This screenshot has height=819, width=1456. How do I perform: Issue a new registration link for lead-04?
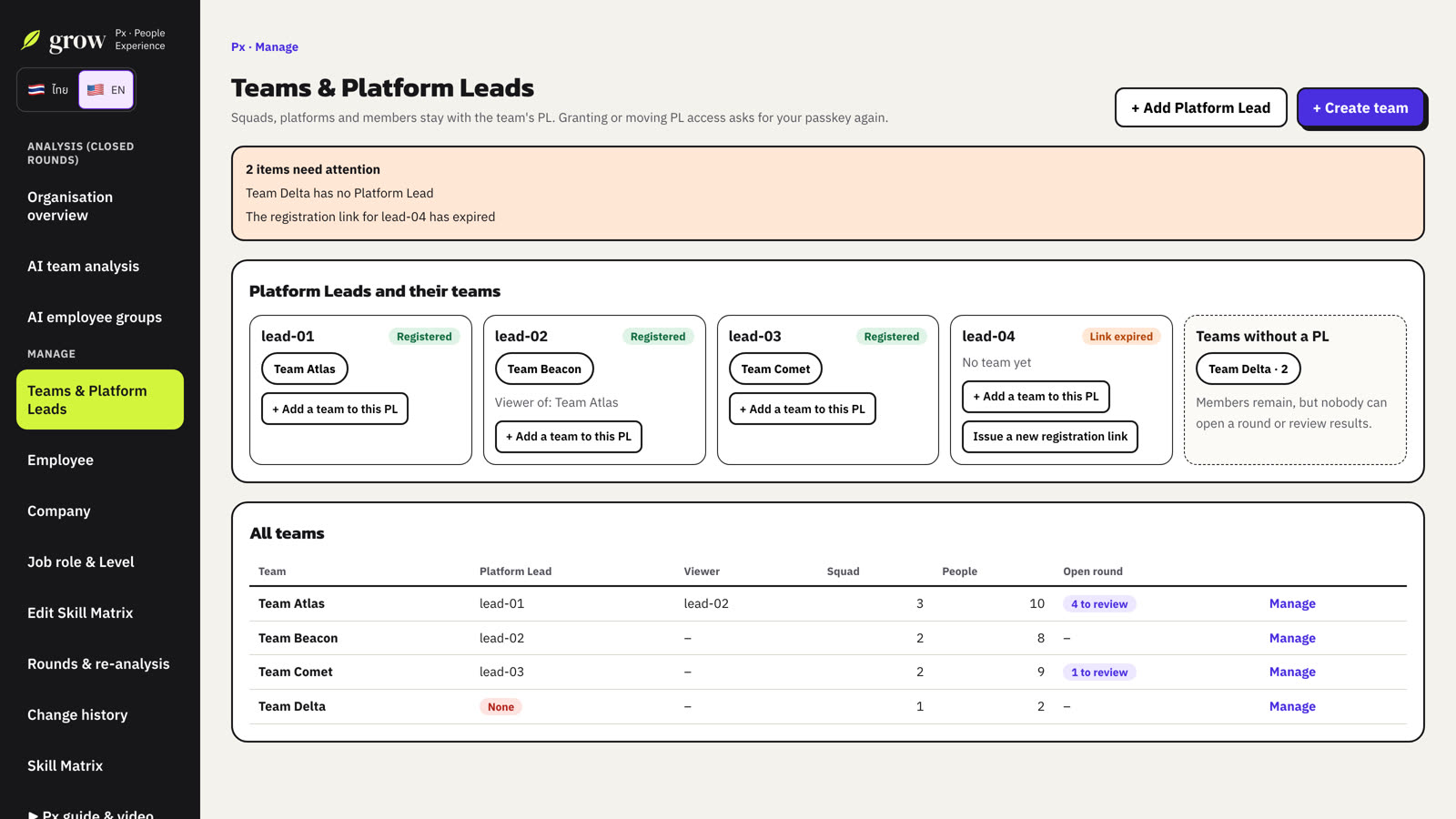[x=1050, y=437]
